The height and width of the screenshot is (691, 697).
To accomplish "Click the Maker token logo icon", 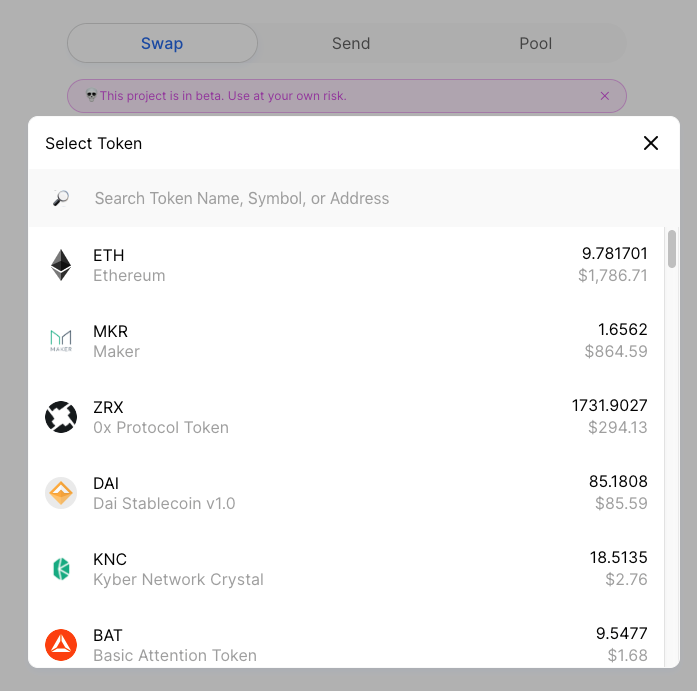I will (61, 341).
